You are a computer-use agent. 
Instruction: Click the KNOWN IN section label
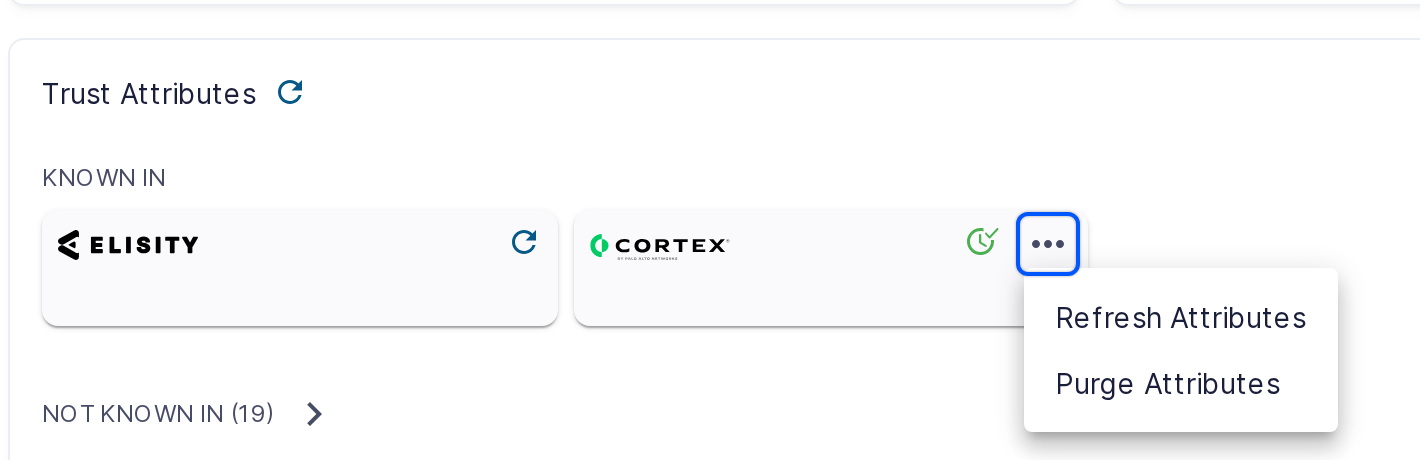[104, 178]
